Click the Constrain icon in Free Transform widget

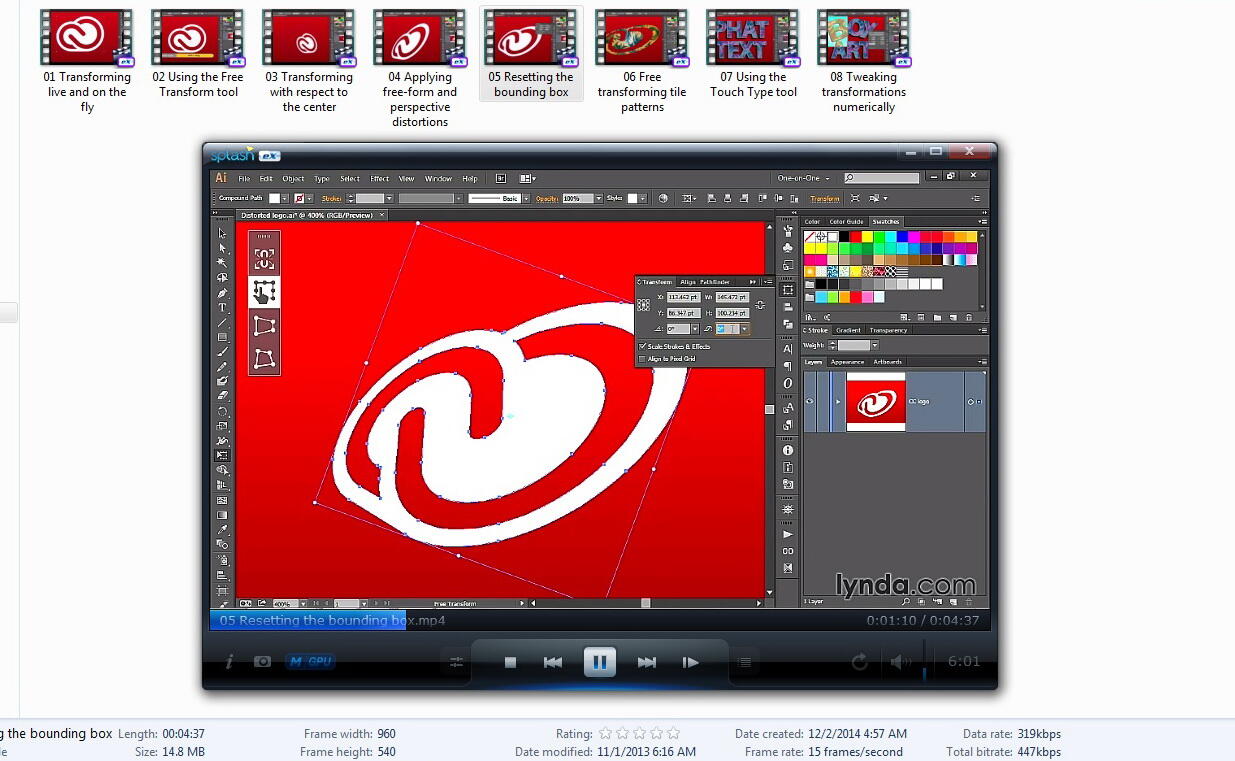click(x=264, y=259)
